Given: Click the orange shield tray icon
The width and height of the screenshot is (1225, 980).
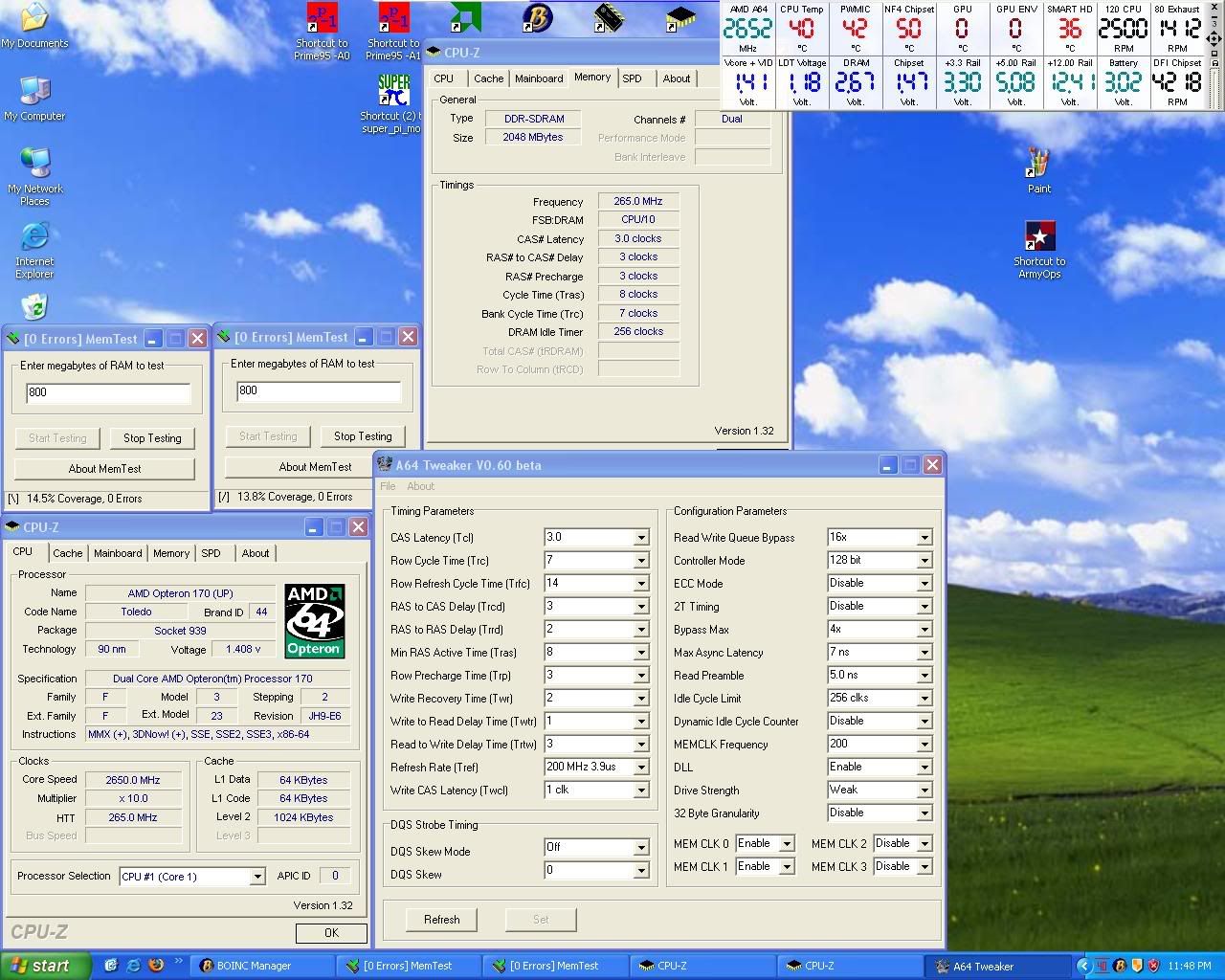Looking at the screenshot, I should (x=1136, y=966).
